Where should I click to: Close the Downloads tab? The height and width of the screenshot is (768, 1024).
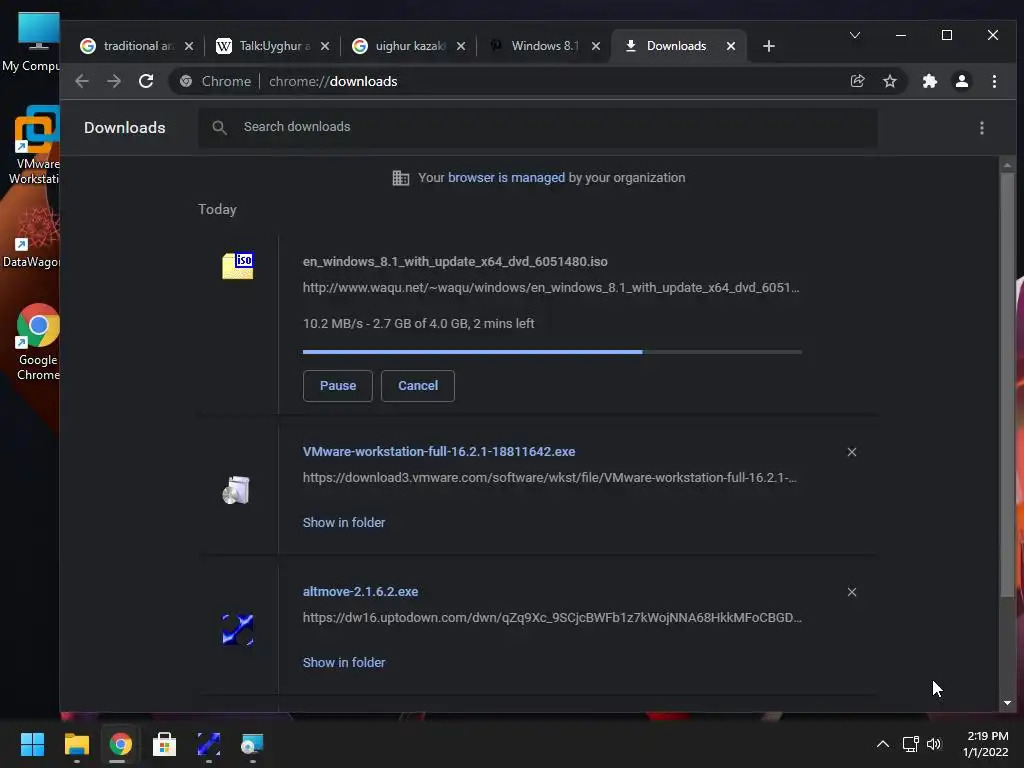(731, 46)
